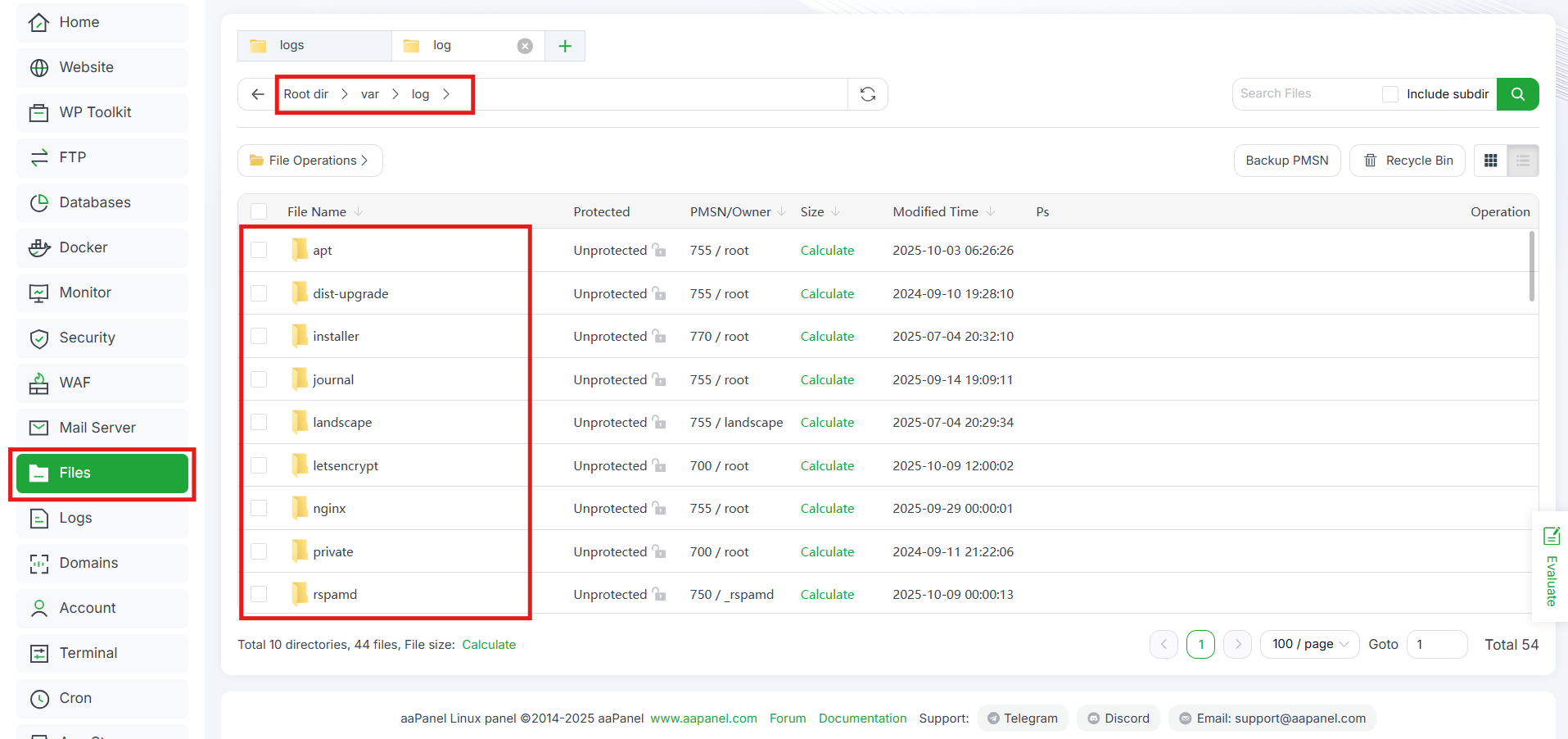Open the FTP page
Screen dimensions: 1568x739
102,157
